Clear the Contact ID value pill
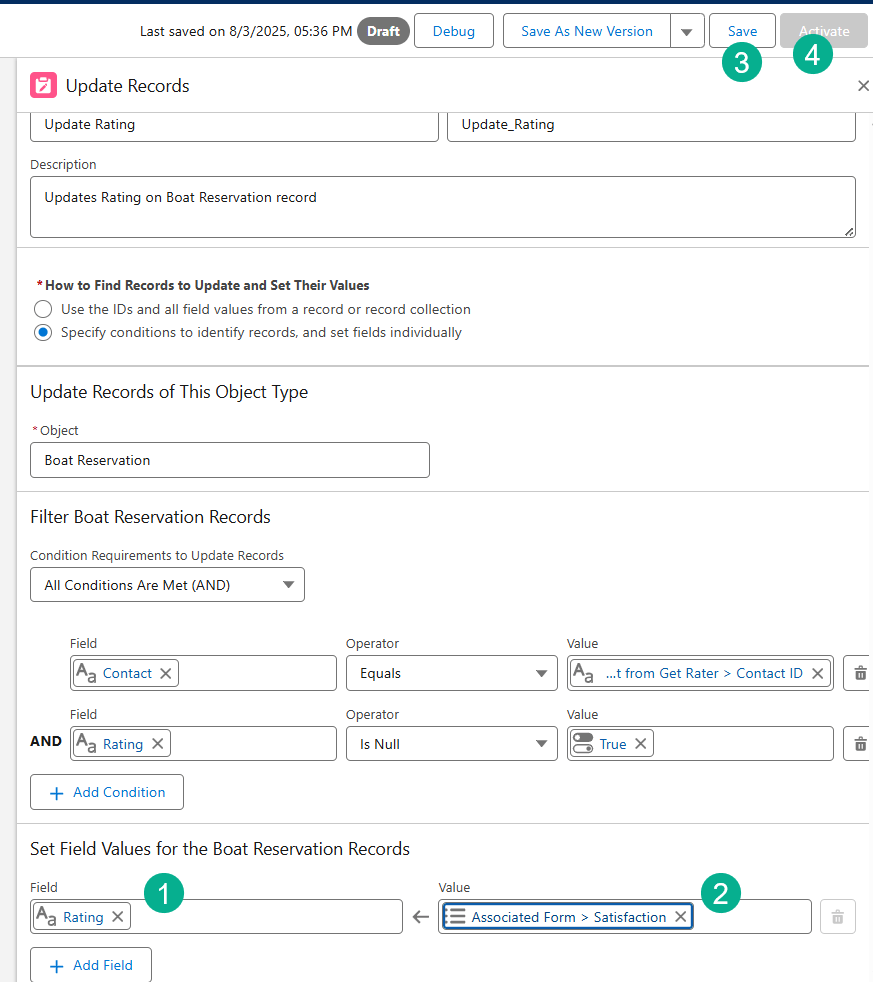This screenshot has width=873, height=982. [817, 674]
